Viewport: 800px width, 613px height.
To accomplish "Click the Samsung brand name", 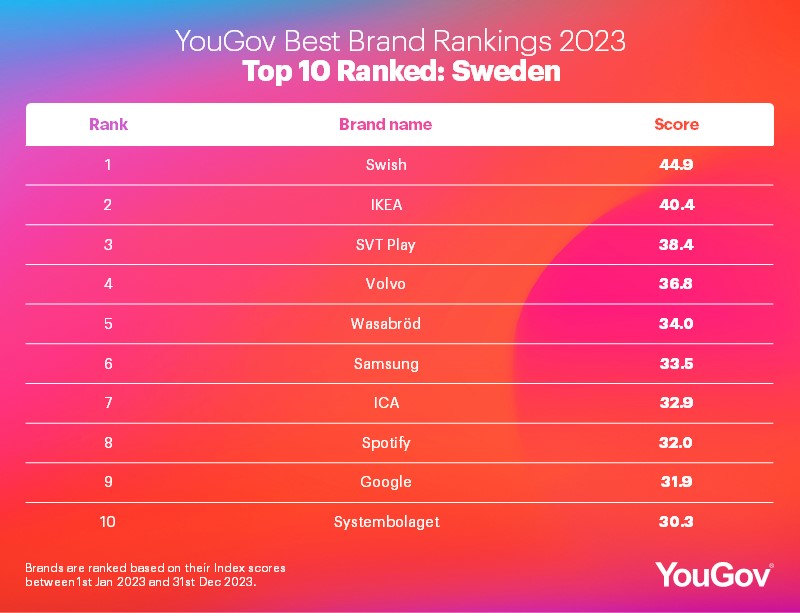I will click(x=386, y=363).
